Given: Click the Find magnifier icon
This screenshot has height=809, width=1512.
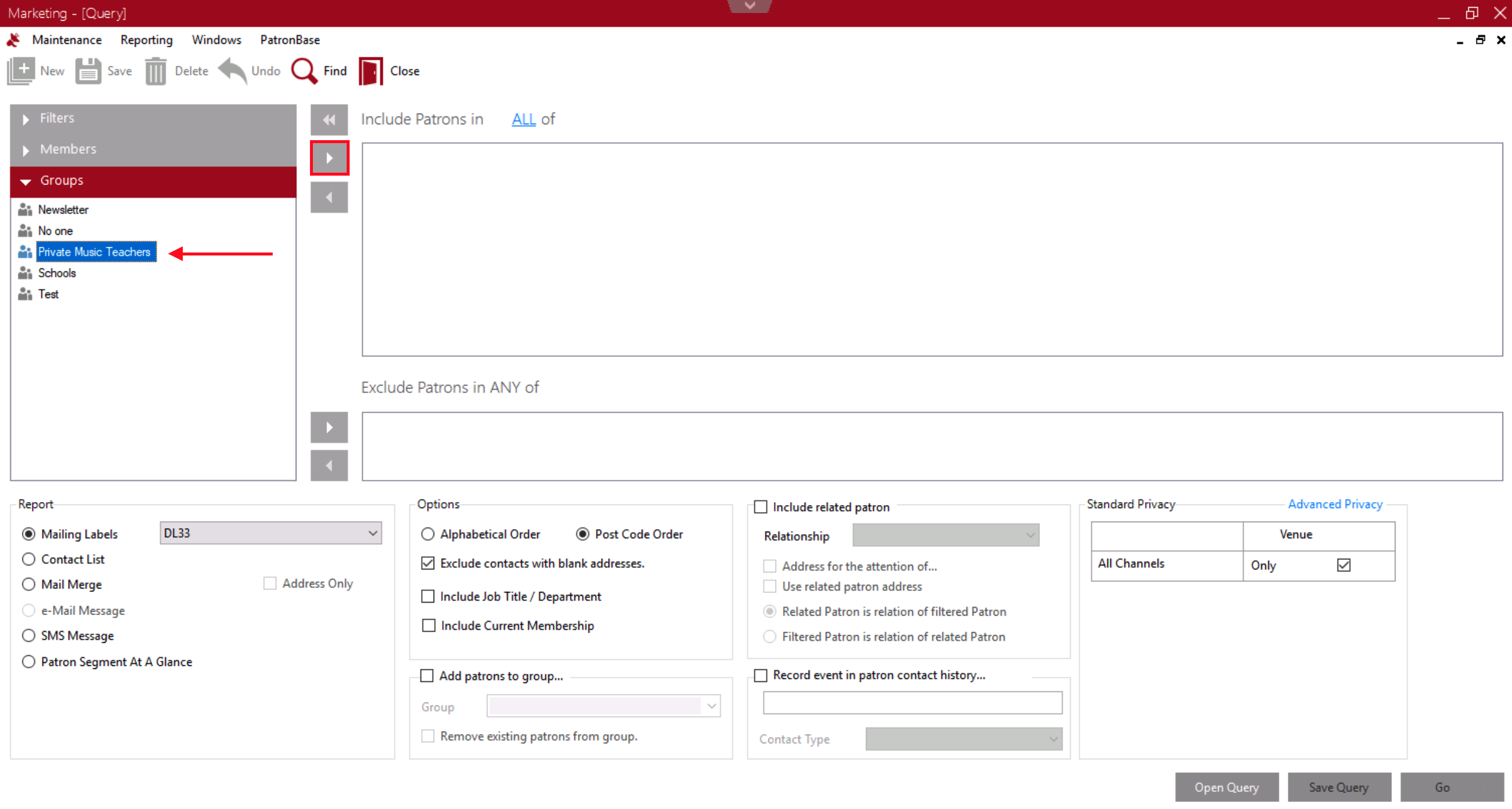Looking at the screenshot, I should [304, 72].
